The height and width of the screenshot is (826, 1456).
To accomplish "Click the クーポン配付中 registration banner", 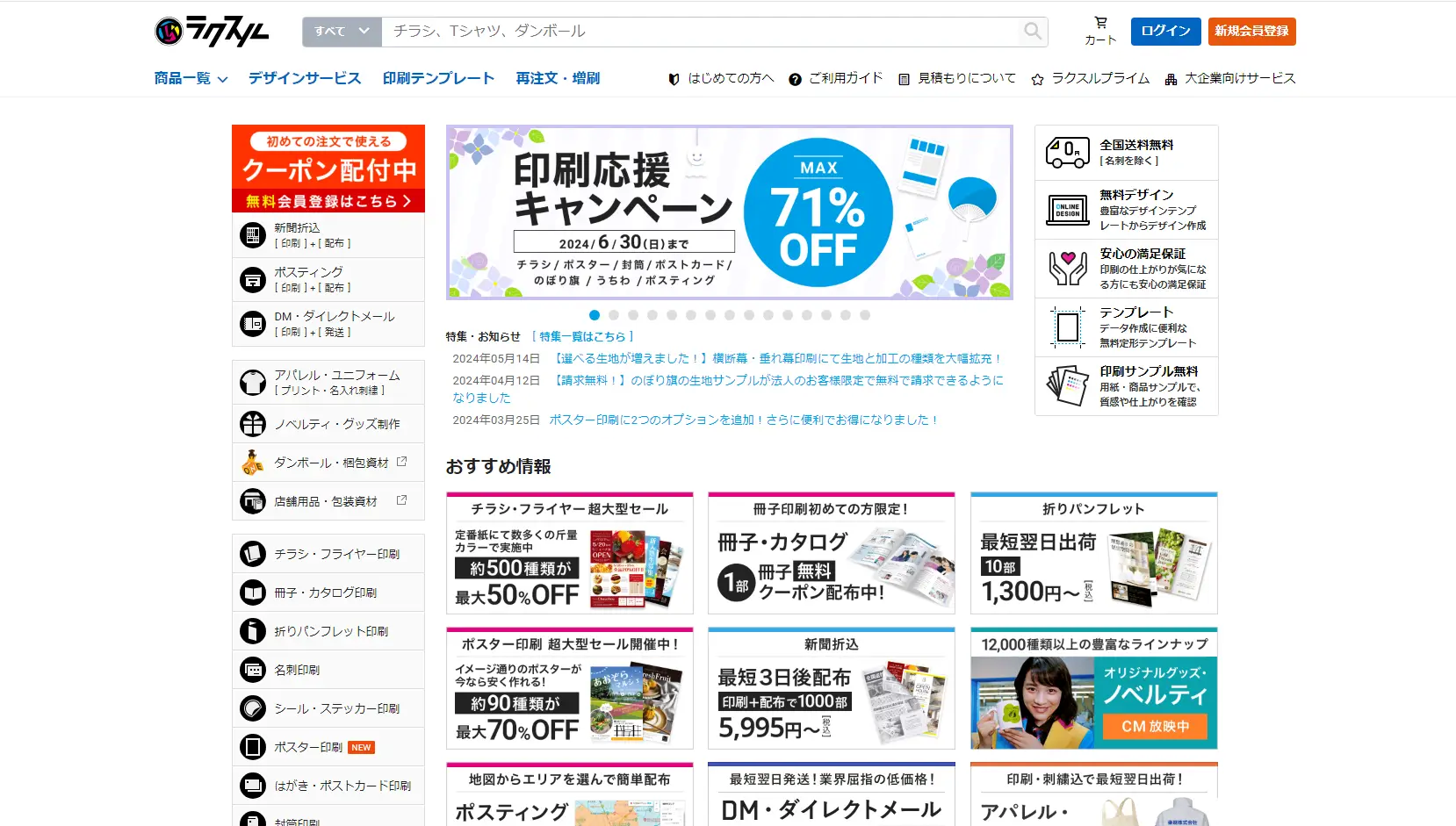I will [328, 169].
